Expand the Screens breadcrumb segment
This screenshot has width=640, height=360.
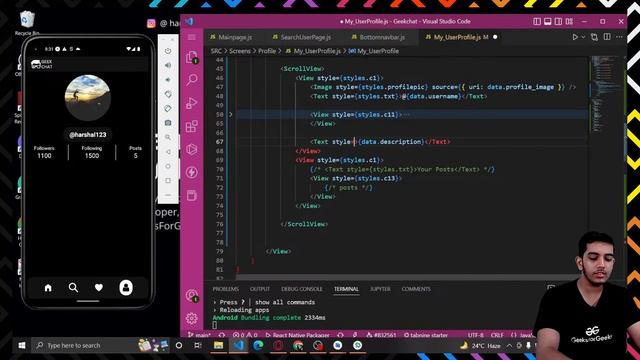(240, 51)
